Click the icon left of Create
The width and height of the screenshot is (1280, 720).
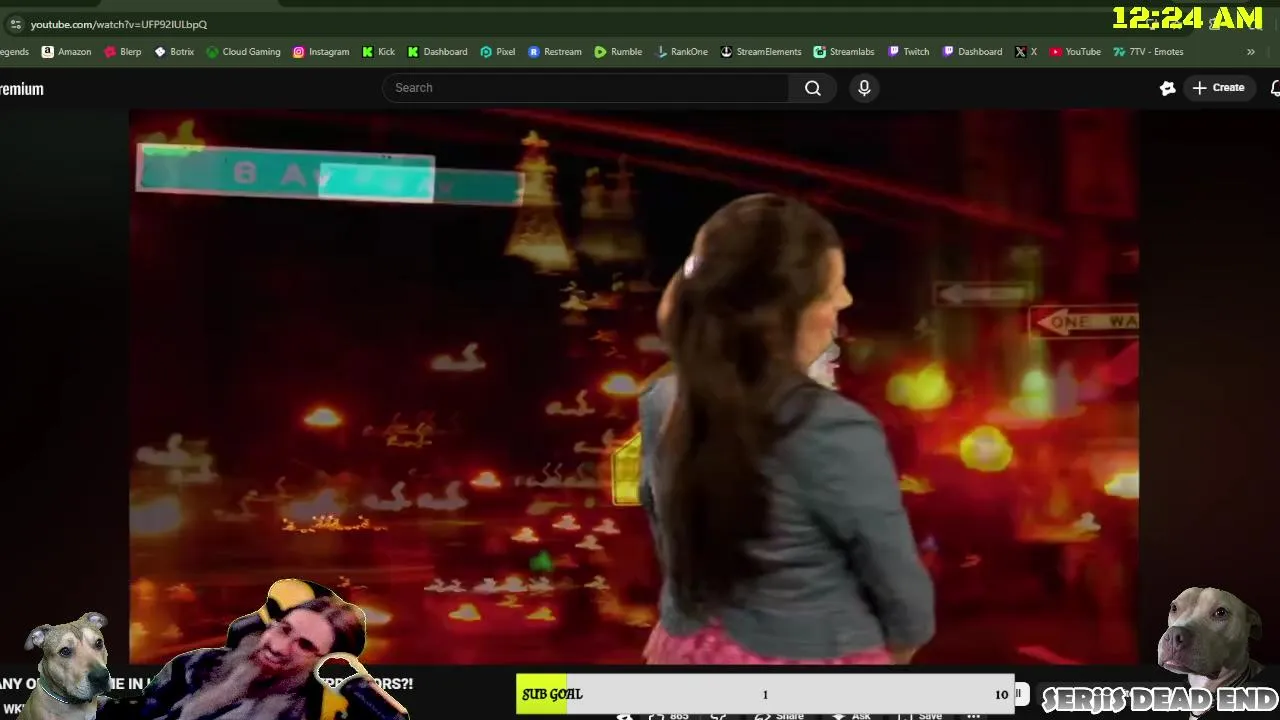1167,88
